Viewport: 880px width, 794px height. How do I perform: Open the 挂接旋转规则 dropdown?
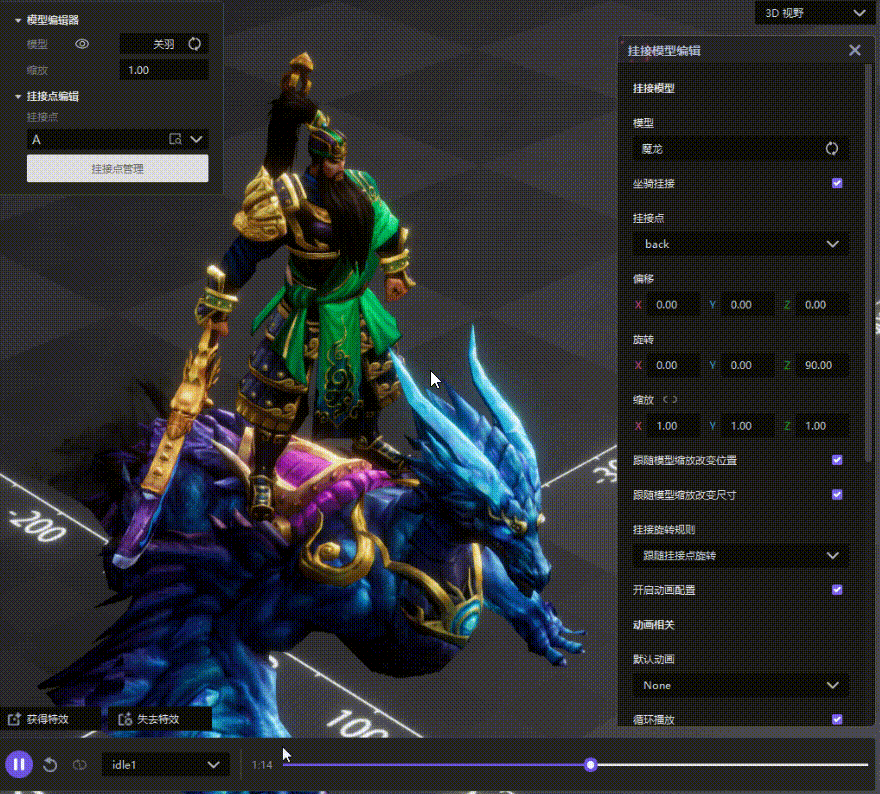click(740, 556)
